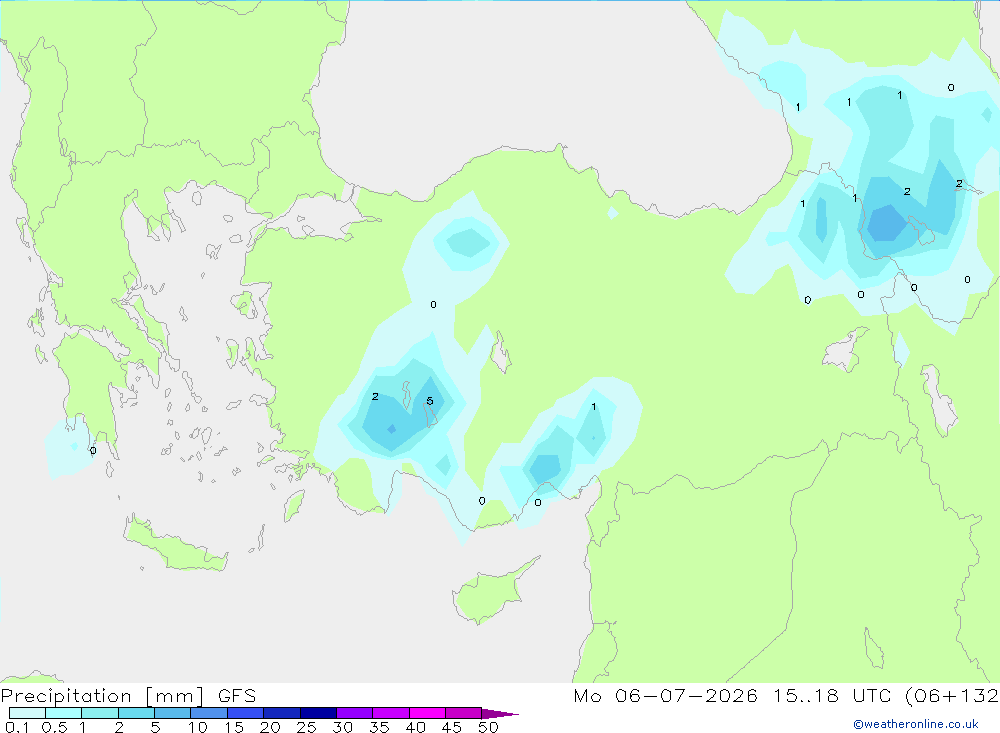Click the Precipitation [mm] GFS title

coord(128,695)
